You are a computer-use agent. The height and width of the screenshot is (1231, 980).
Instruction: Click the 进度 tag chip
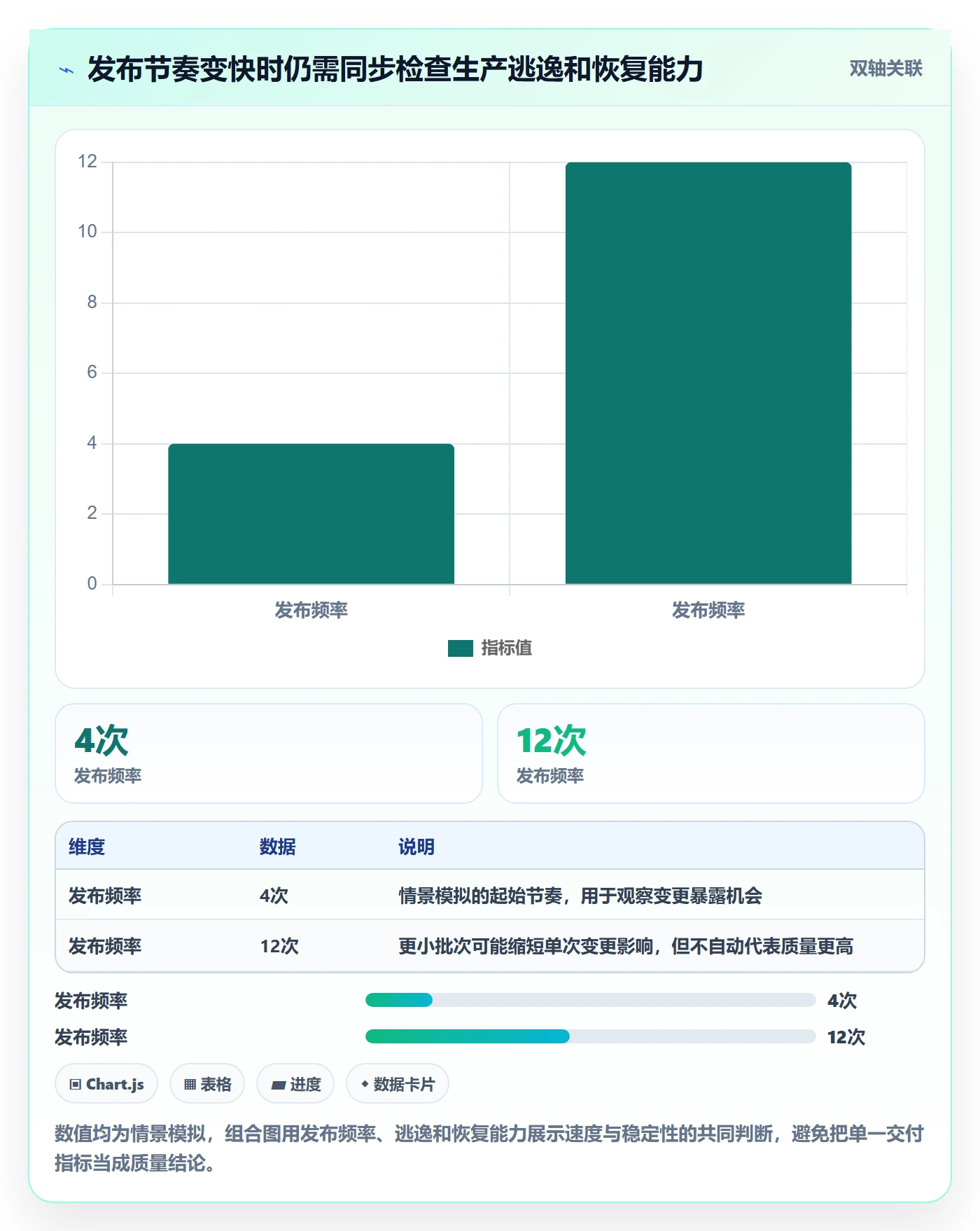(x=295, y=1084)
